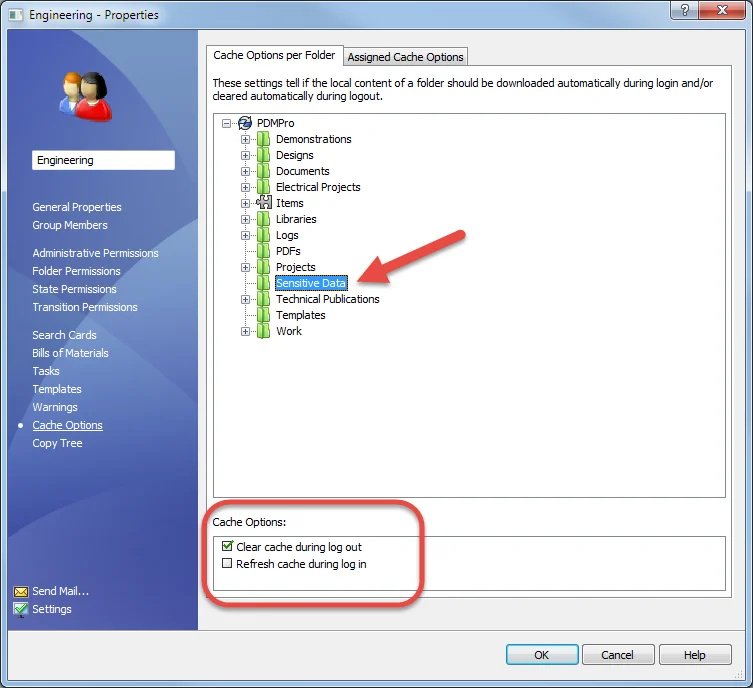Select the Work folder label
Viewport: 753px width, 688px height.
click(289, 331)
